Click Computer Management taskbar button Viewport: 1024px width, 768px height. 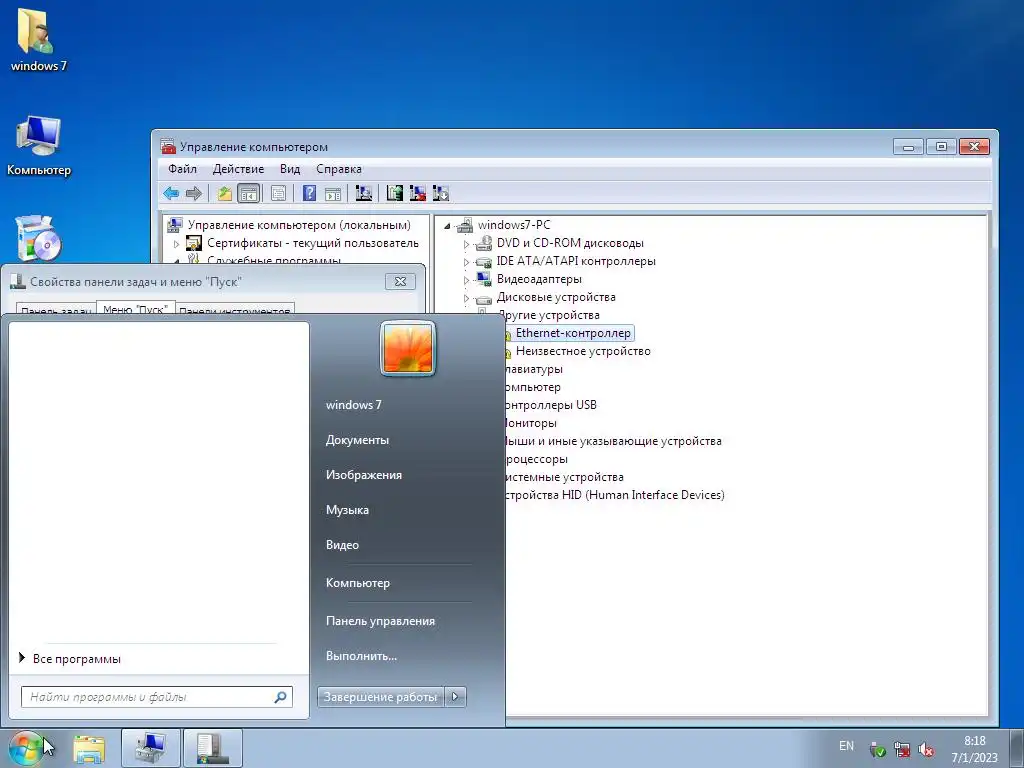[x=150, y=748]
